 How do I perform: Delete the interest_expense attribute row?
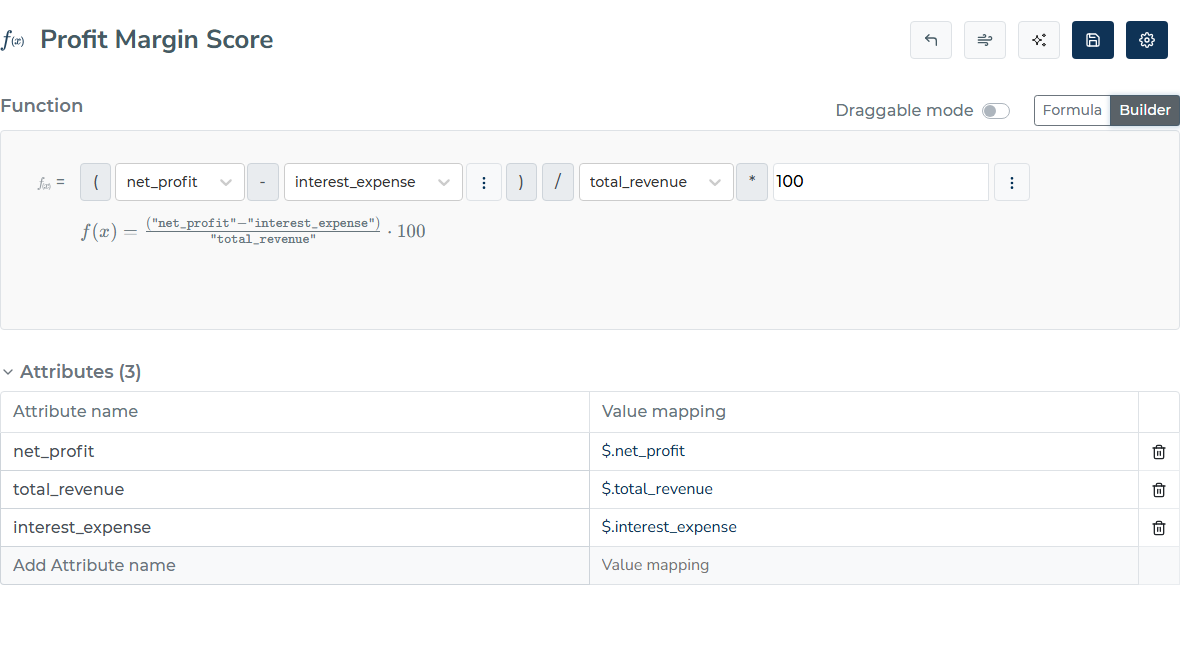(x=1159, y=528)
